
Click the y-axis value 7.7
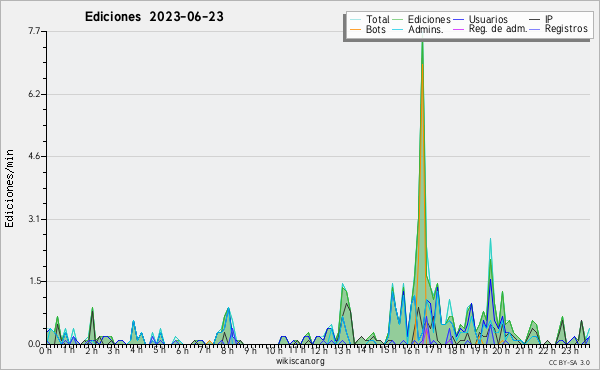pyautogui.click(x=34, y=31)
